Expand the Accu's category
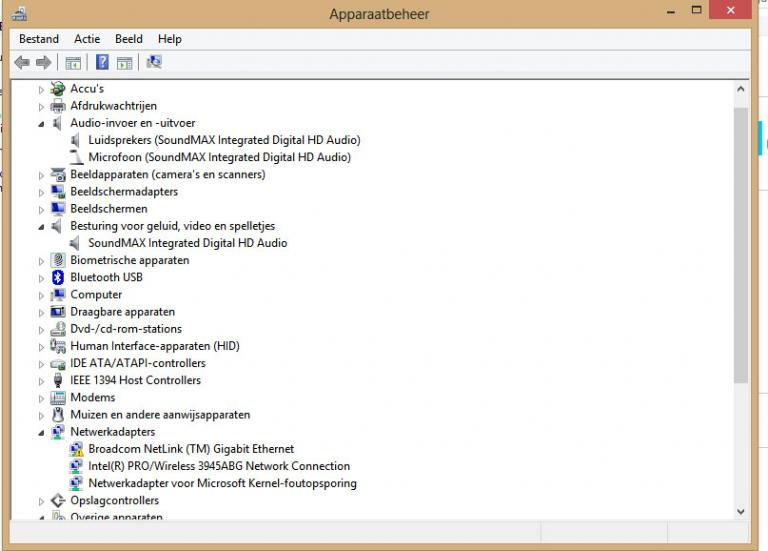768x551 pixels. pos(42,89)
